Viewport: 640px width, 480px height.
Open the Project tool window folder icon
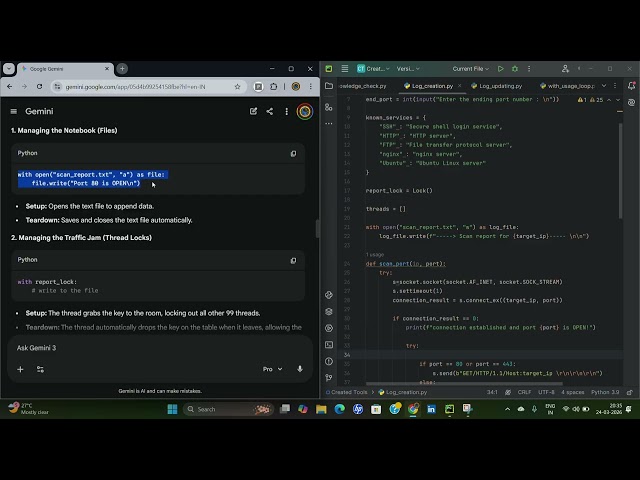coord(329,86)
